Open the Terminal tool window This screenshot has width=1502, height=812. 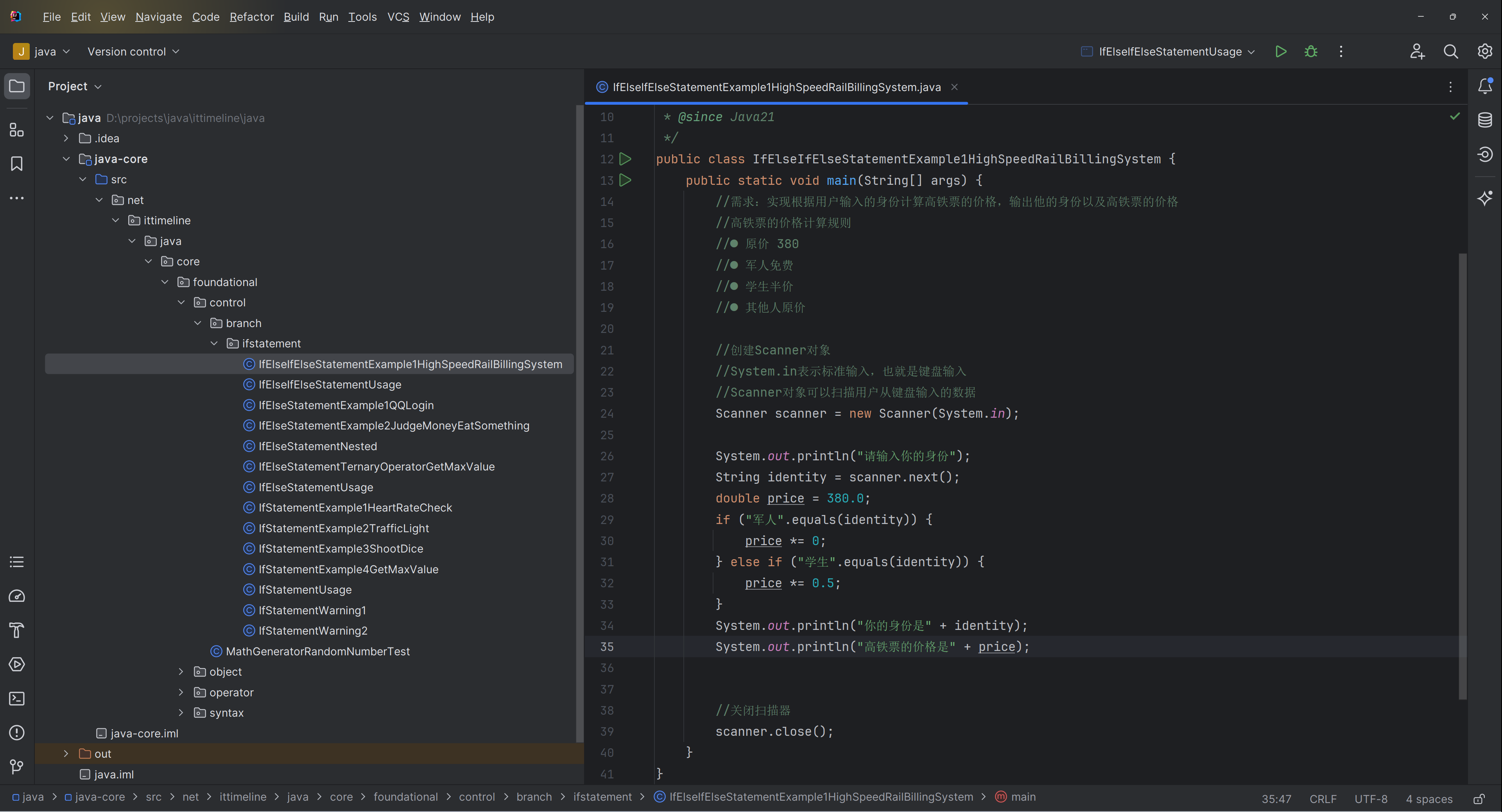[17, 698]
